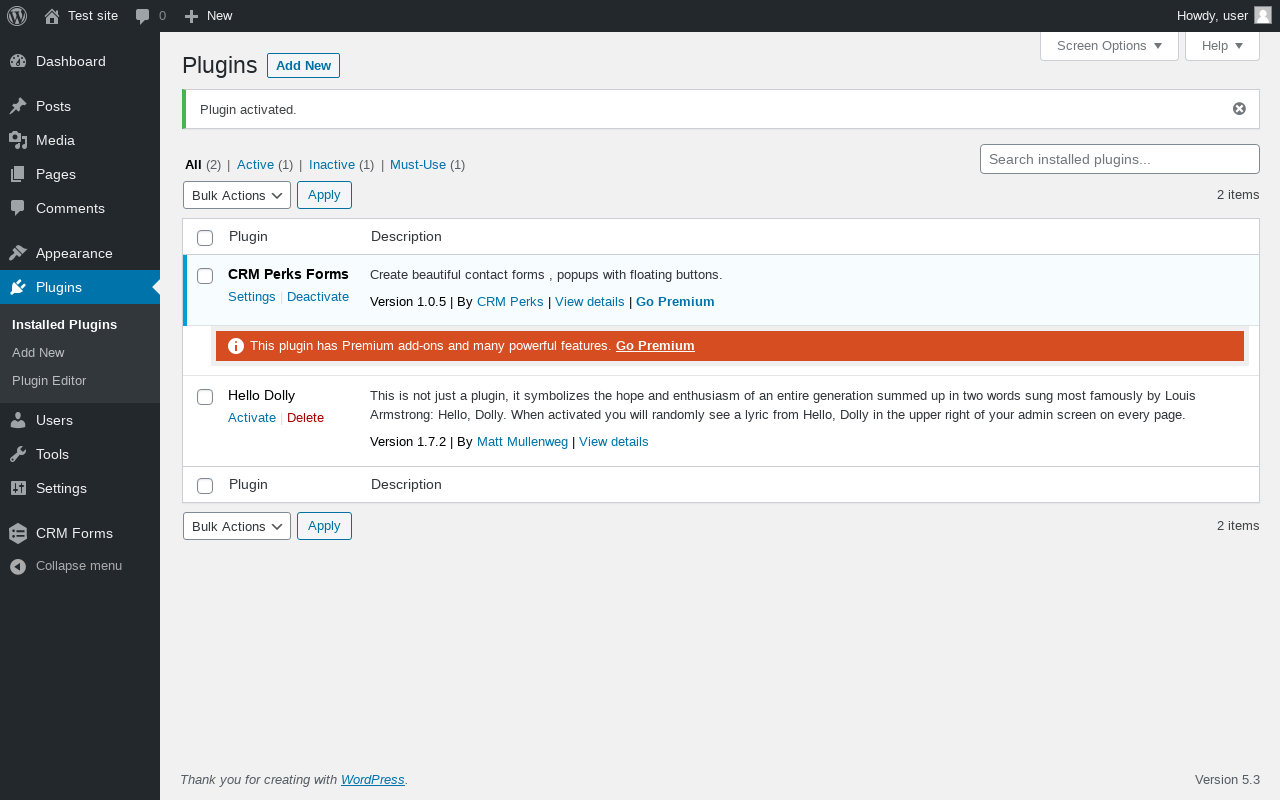
Task: Click the Posts pushpin icon
Action: point(18,106)
